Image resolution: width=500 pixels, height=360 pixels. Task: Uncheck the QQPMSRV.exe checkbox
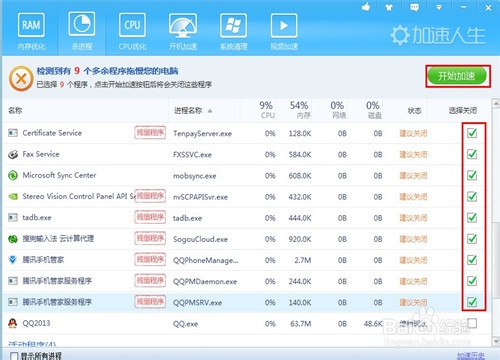472,302
